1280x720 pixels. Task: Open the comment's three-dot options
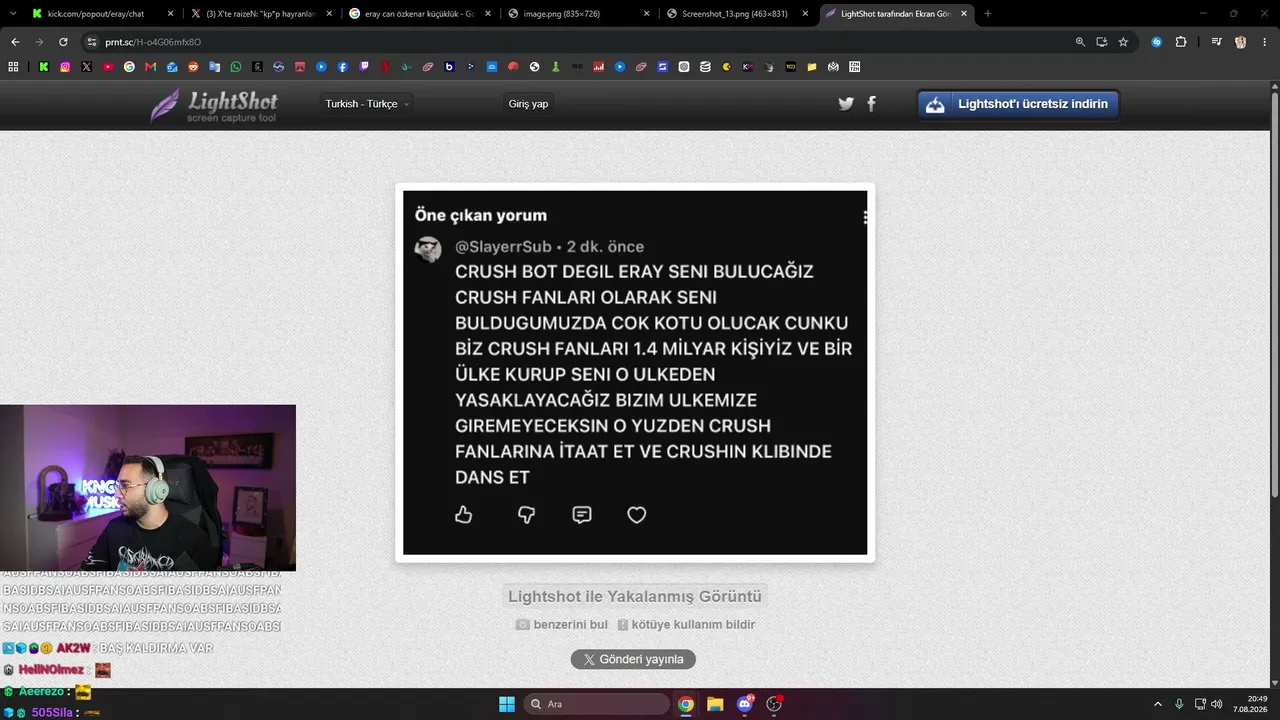pyautogui.click(x=864, y=217)
